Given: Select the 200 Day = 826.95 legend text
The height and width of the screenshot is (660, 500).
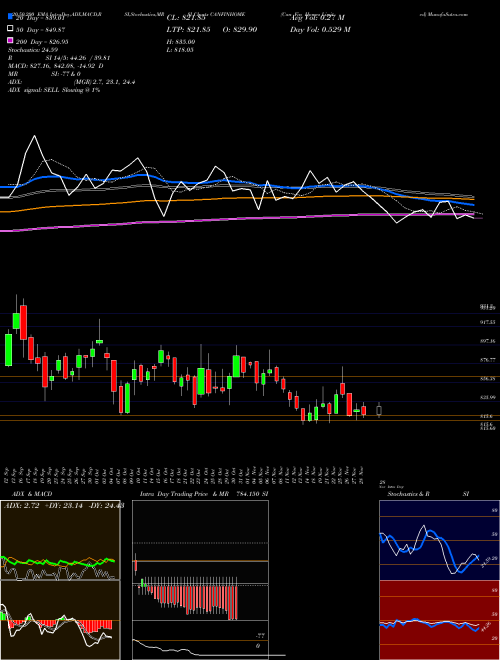Looking at the screenshot, I should 42,42.
